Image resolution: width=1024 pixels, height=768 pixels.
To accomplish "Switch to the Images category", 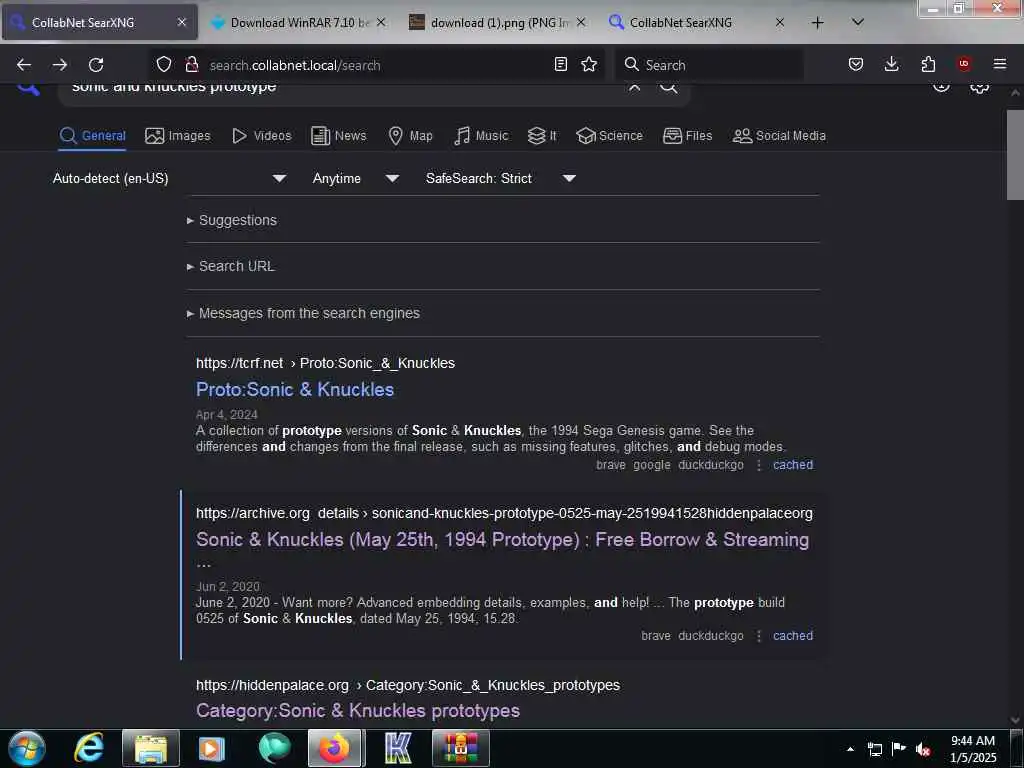I will pyautogui.click(x=178, y=136).
